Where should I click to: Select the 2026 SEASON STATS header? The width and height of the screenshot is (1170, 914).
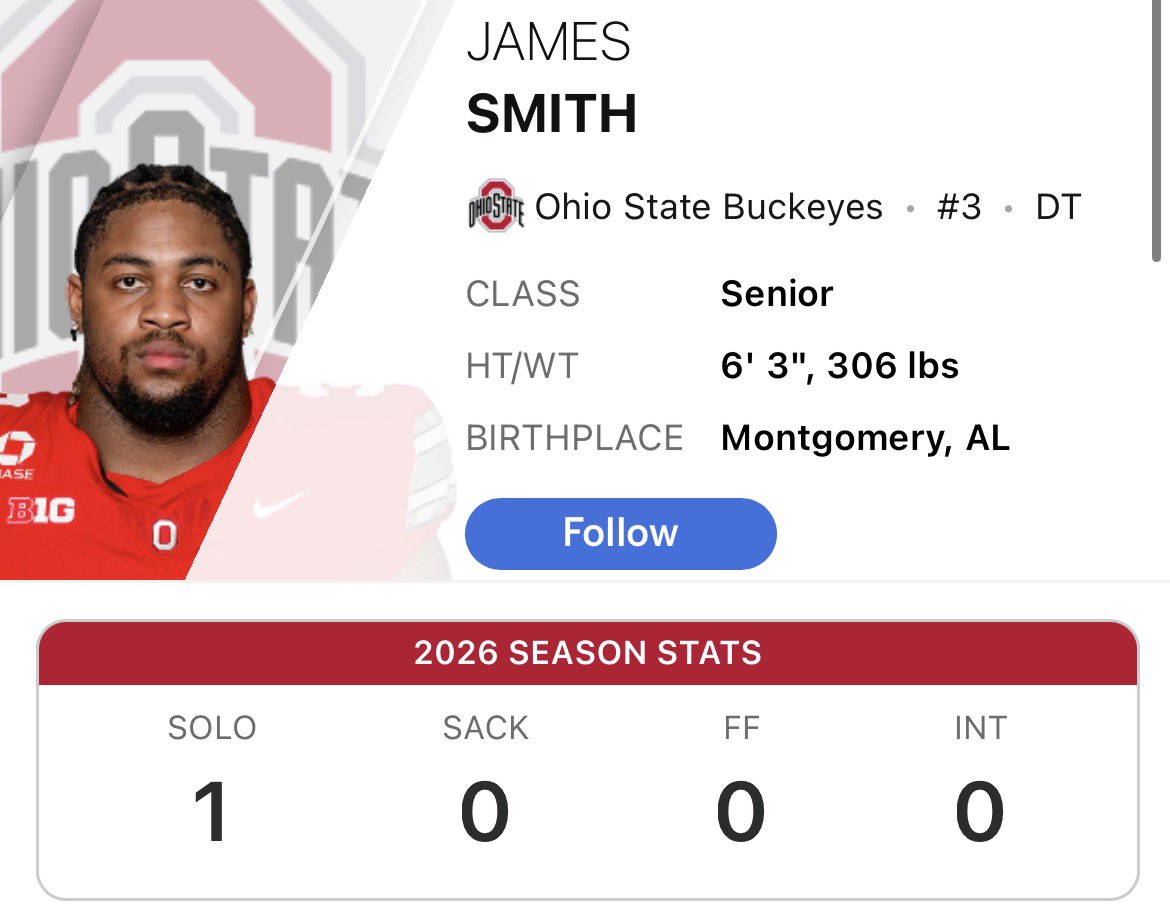point(588,653)
